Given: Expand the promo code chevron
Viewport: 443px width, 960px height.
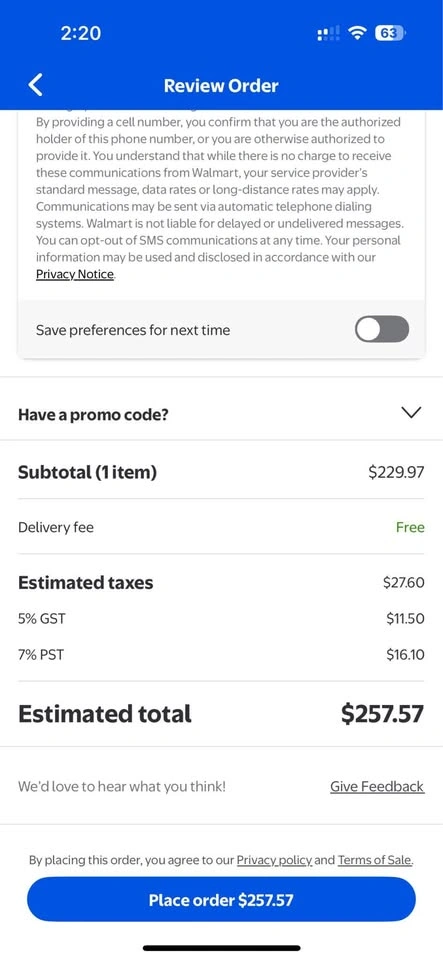Looking at the screenshot, I should point(411,413).
